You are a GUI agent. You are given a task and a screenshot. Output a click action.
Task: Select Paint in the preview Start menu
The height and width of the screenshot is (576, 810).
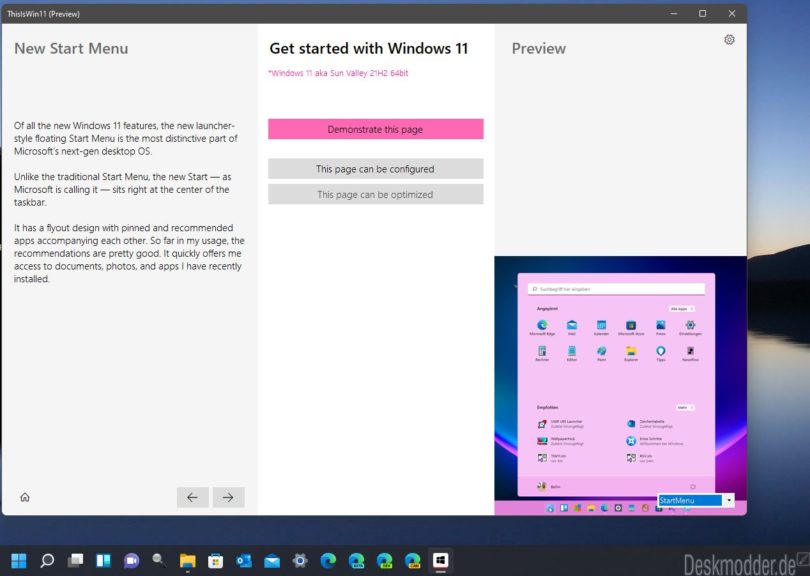[x=600, y=353]
